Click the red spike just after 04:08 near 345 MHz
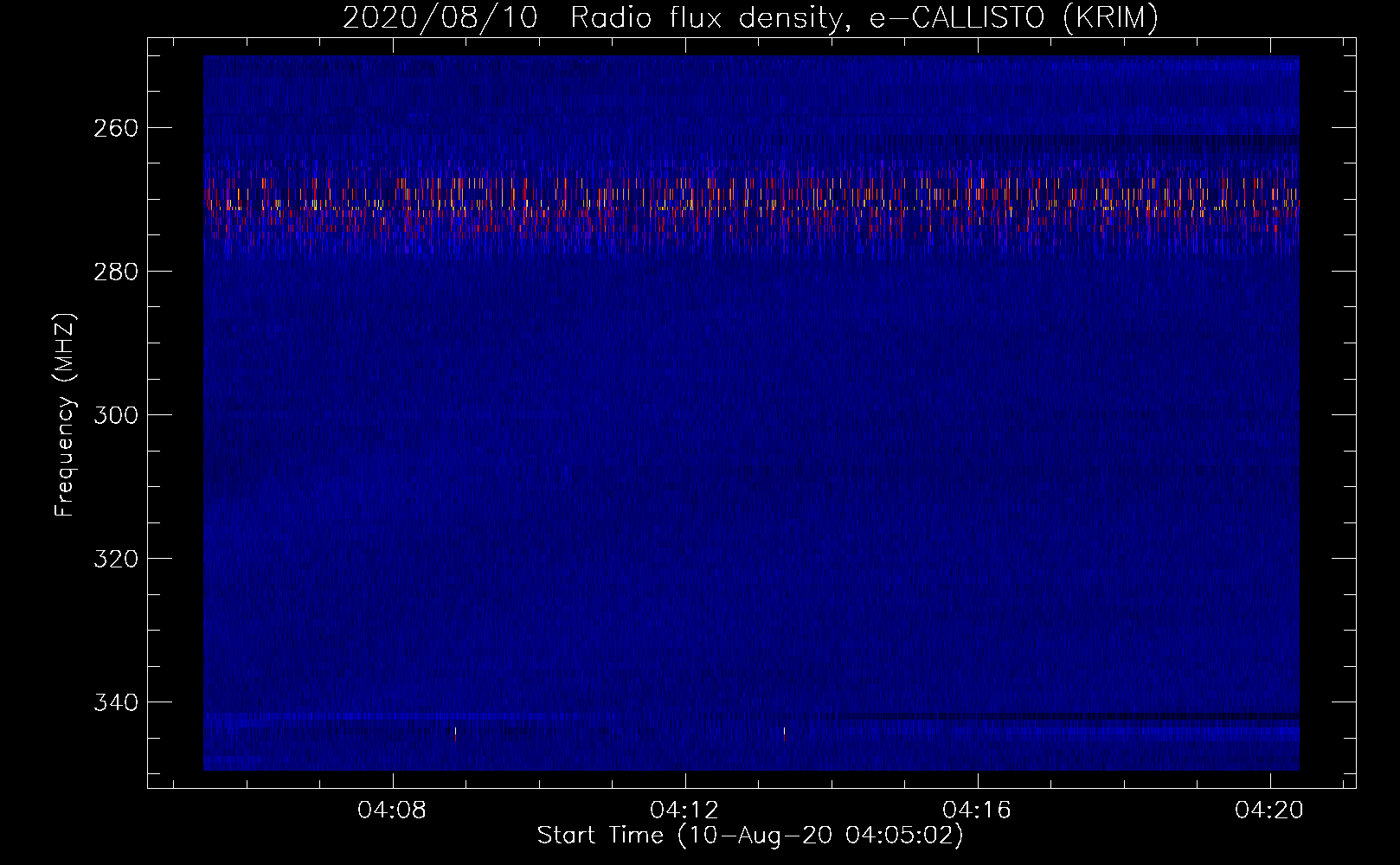Screen dimensions: 1400x865 [x=455, y=734]
